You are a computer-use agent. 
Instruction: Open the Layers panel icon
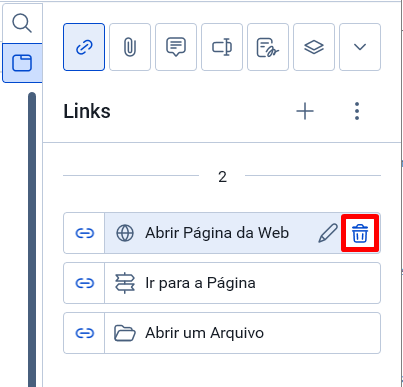click(x=314, y=47)
